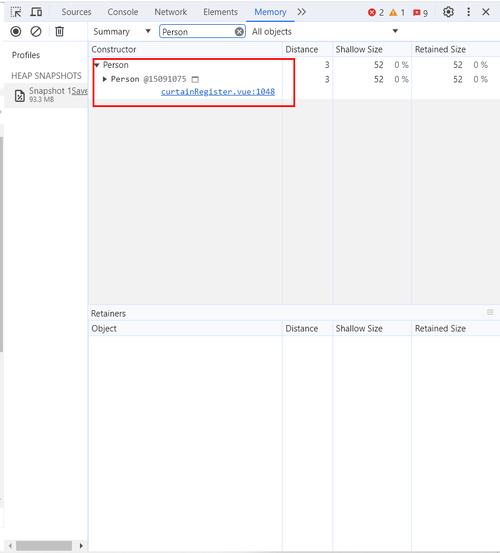Clear all profiles with the circle-slash icon
500x553 pixels.
[x=36, y=32]
